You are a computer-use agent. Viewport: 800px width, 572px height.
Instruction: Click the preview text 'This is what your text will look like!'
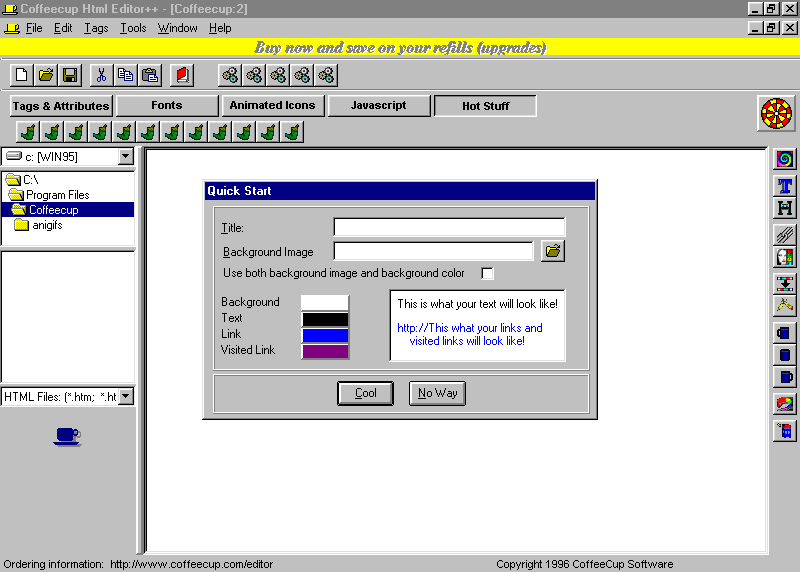click(478, 304)
